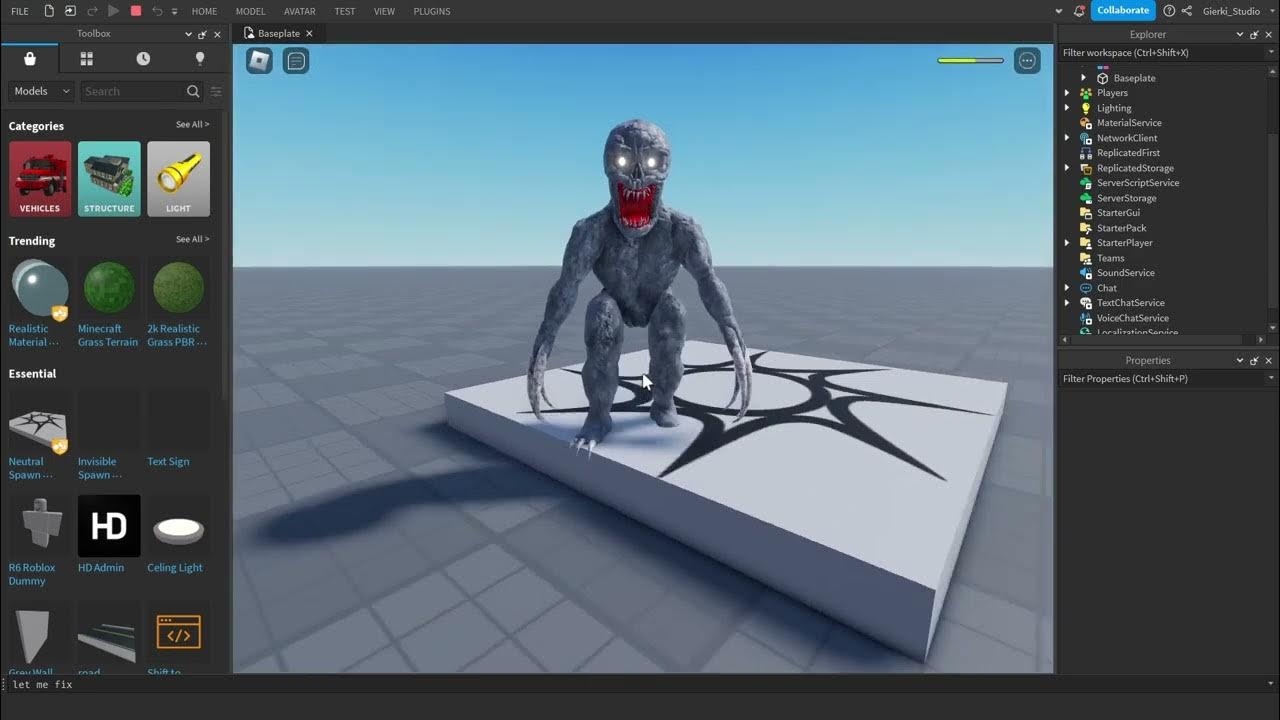The width and height of the screenshot is (1280, 720).
Task: Click the New file icon
Action: (x=49, y=11)
